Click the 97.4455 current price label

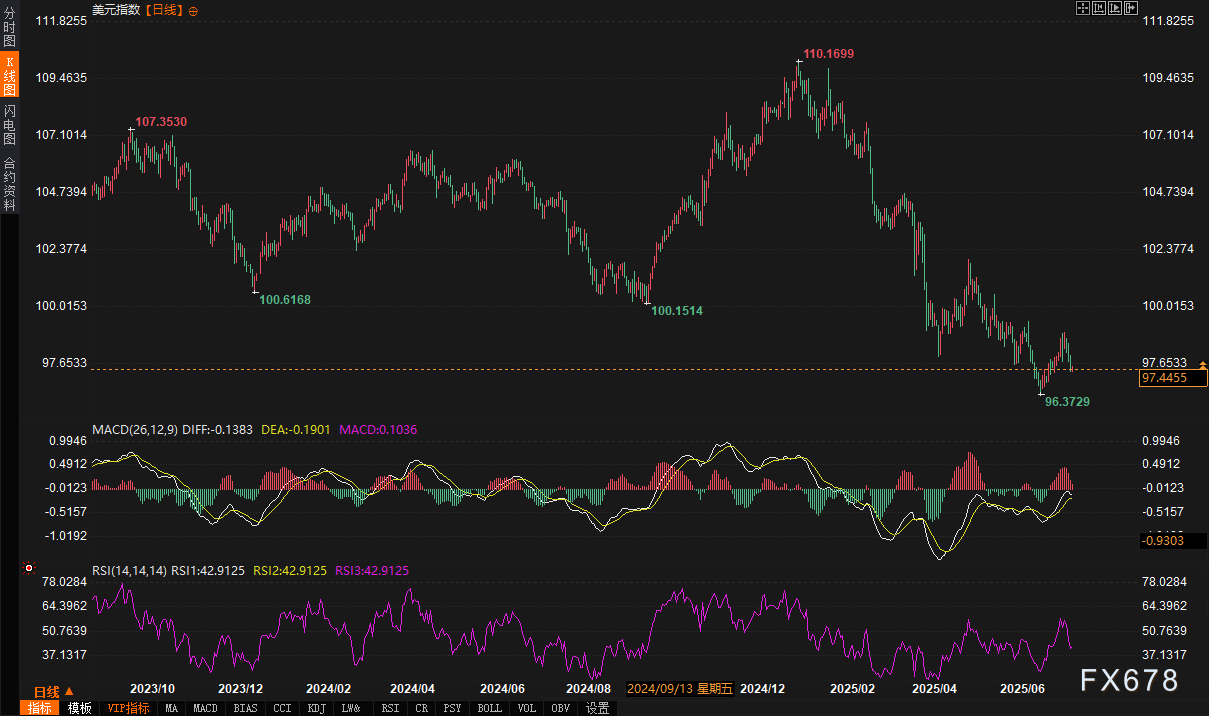click(1173, 378)
